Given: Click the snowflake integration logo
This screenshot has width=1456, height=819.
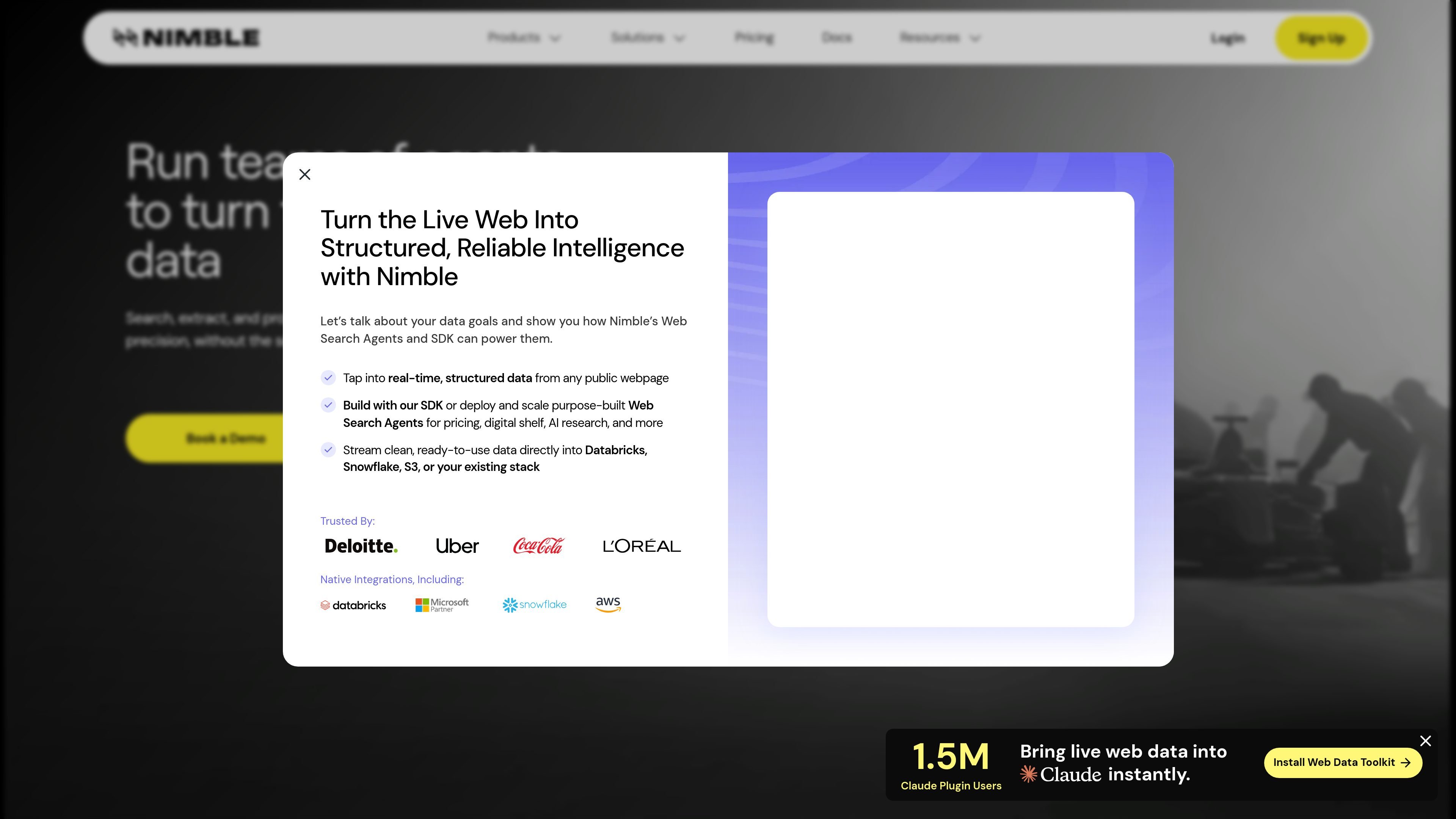Looking at the screenshot, I should tap(534, 605).
